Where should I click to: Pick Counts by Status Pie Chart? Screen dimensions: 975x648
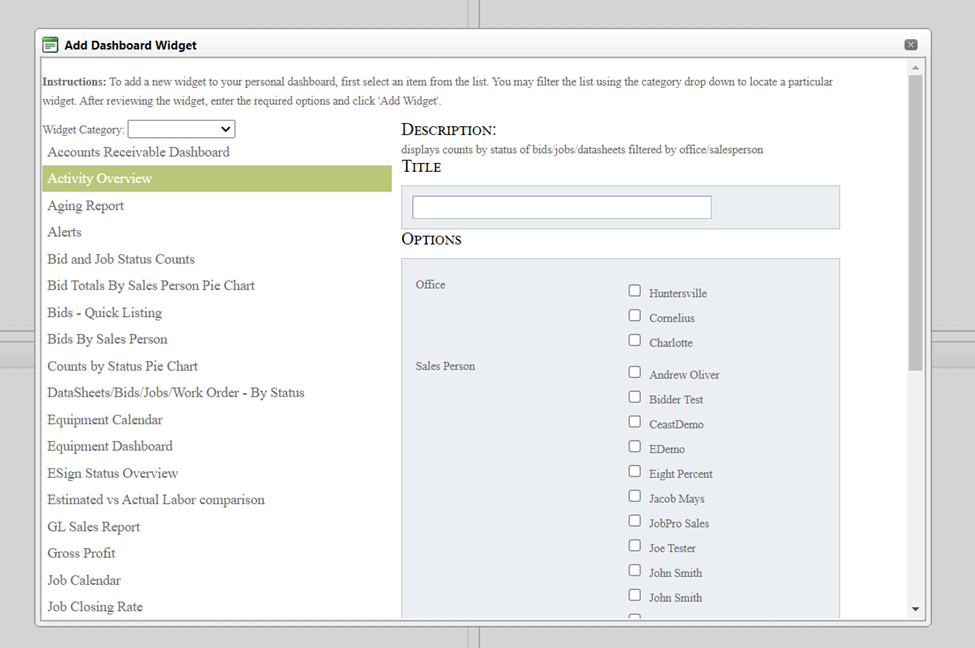point(122,366)
